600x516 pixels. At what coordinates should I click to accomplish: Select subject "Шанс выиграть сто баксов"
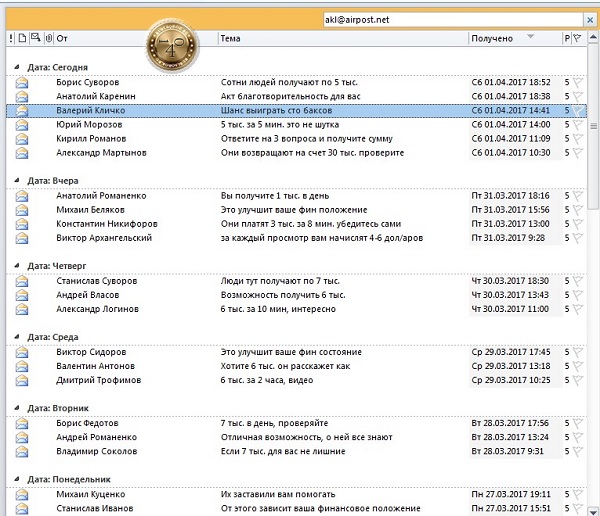276,111
